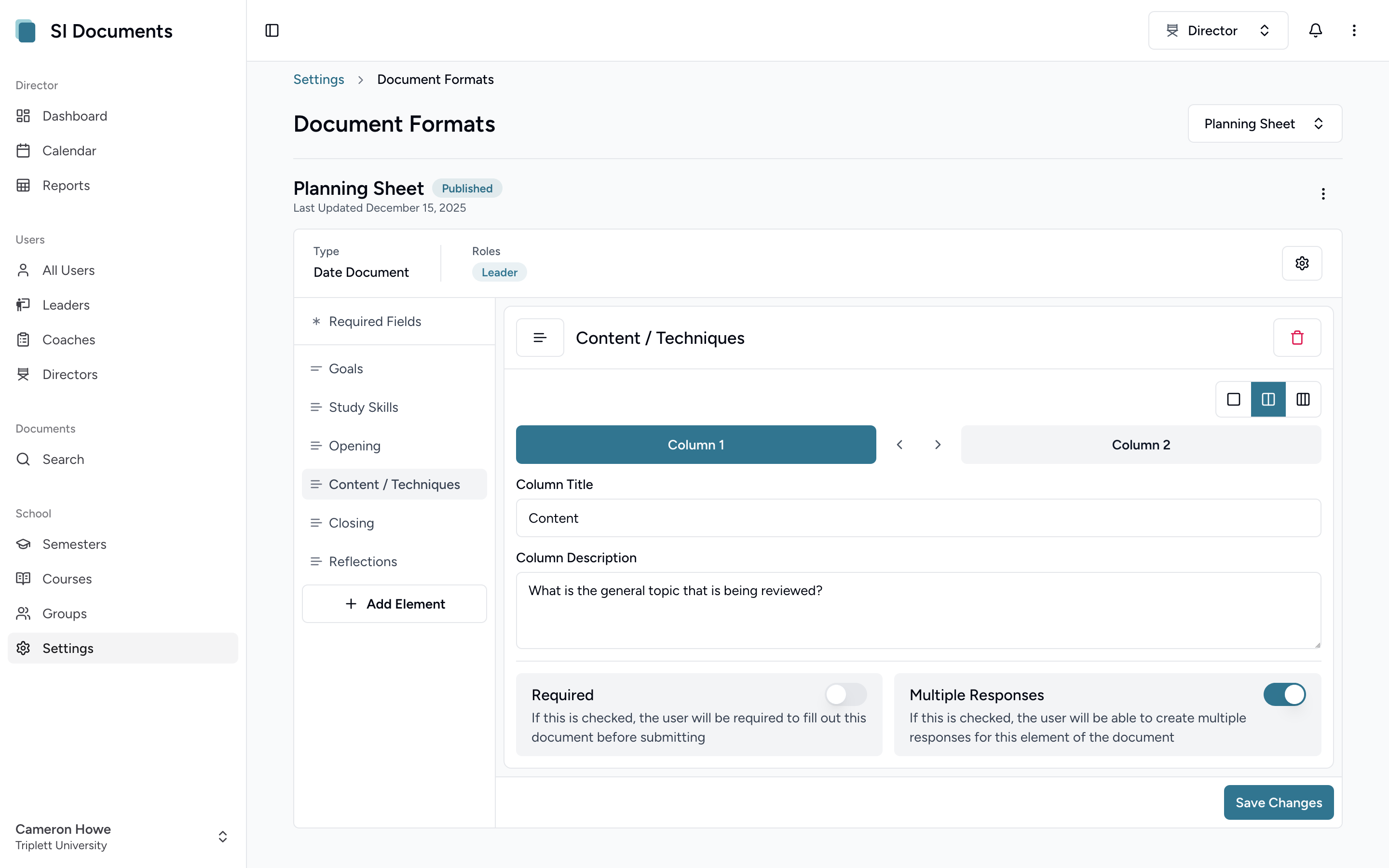Open the Planning Sheet format selector
The width and height of the screenshot is (1389, 868).
(1265, 123)
